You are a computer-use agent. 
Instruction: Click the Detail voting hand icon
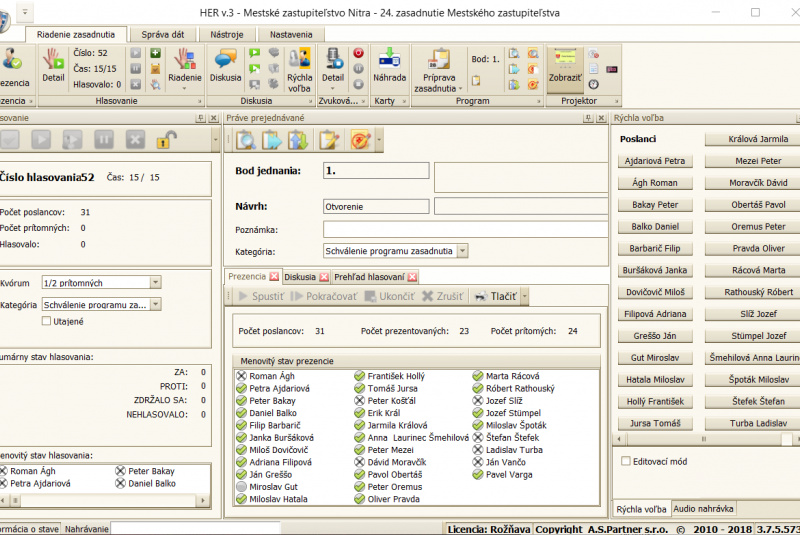[x=53, y=60]
